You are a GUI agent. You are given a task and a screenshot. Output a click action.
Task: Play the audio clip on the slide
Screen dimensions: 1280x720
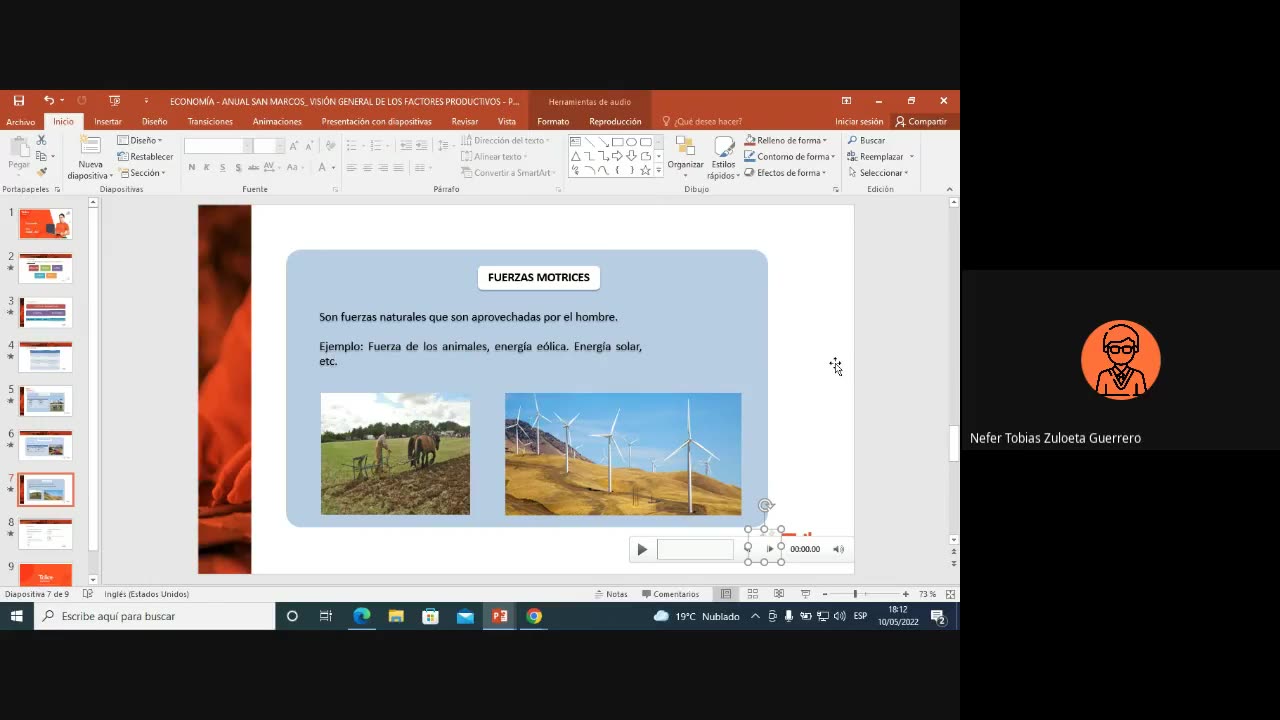coord(642,549)
